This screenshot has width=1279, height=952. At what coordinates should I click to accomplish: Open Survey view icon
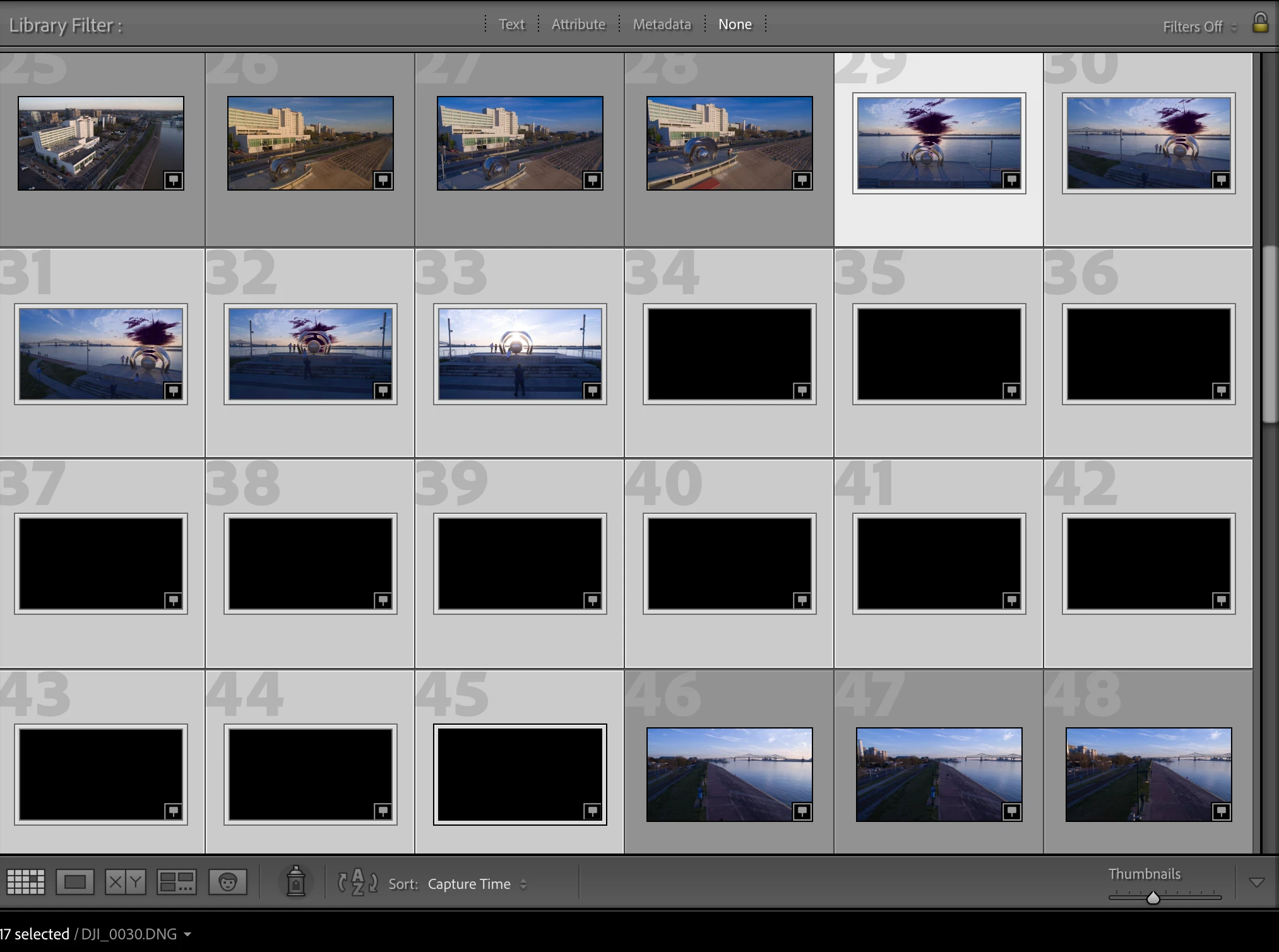click(x=177, y=882)
